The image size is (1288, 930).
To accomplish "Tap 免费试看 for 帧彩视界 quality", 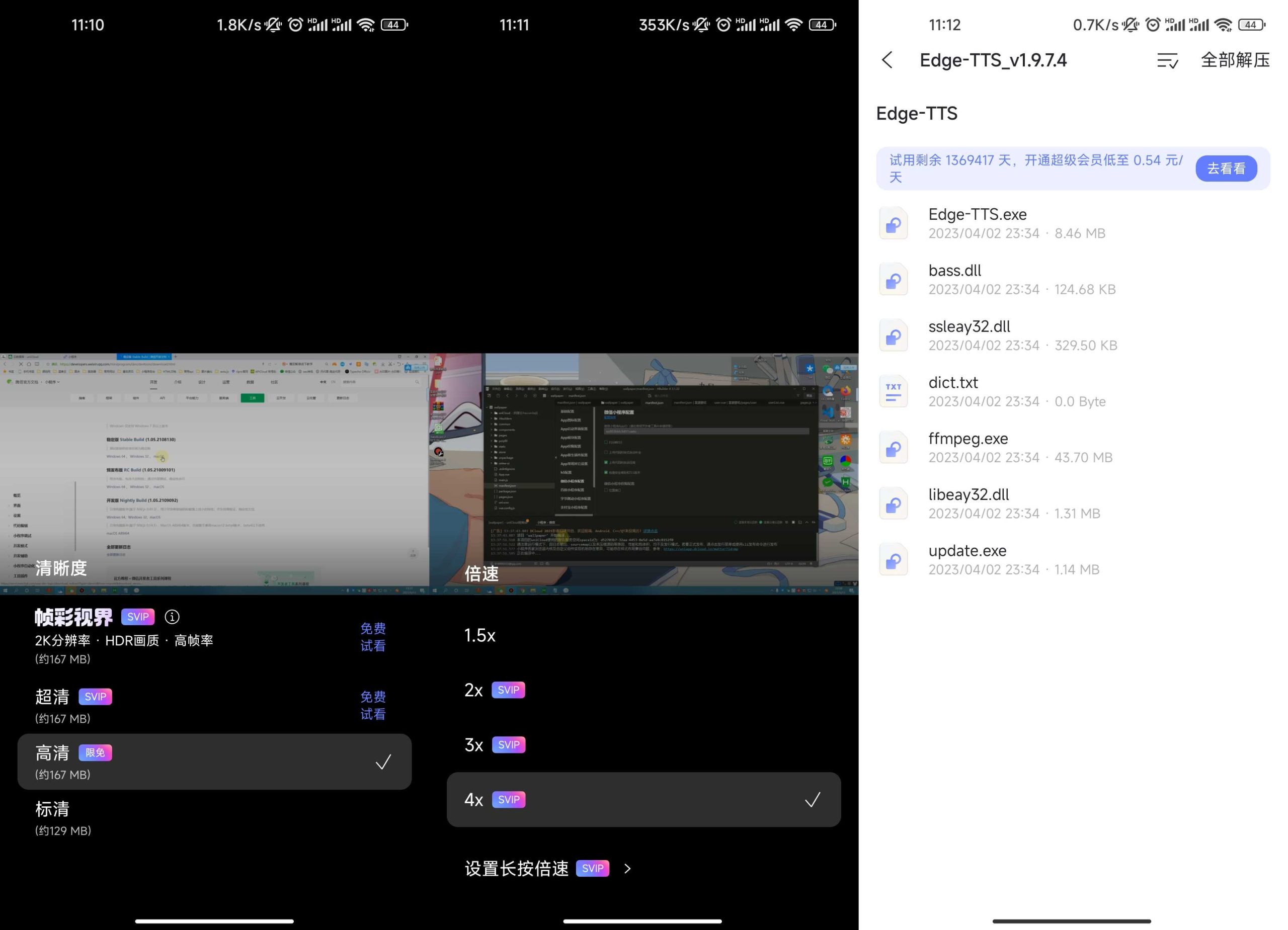I will (x=373, y=637).
